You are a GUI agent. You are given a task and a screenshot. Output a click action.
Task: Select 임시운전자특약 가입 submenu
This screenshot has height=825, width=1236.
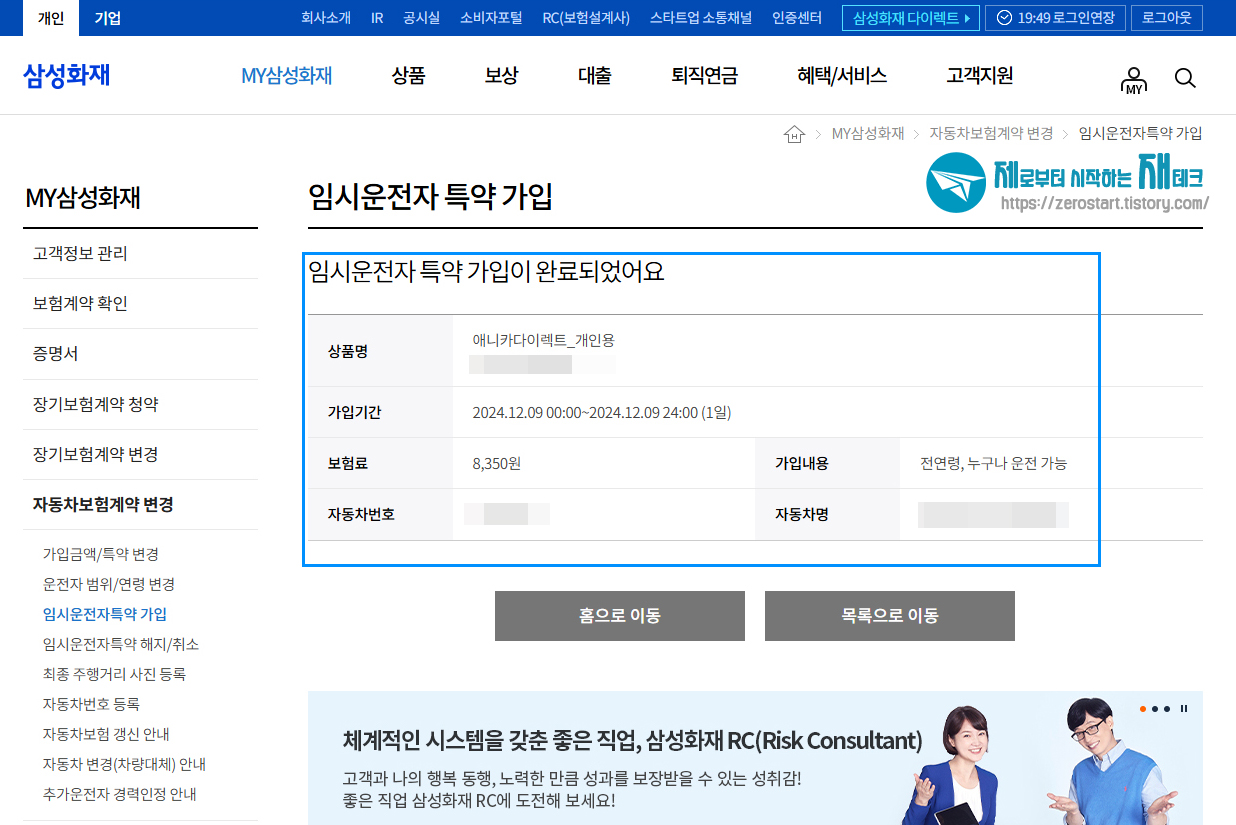104,614
